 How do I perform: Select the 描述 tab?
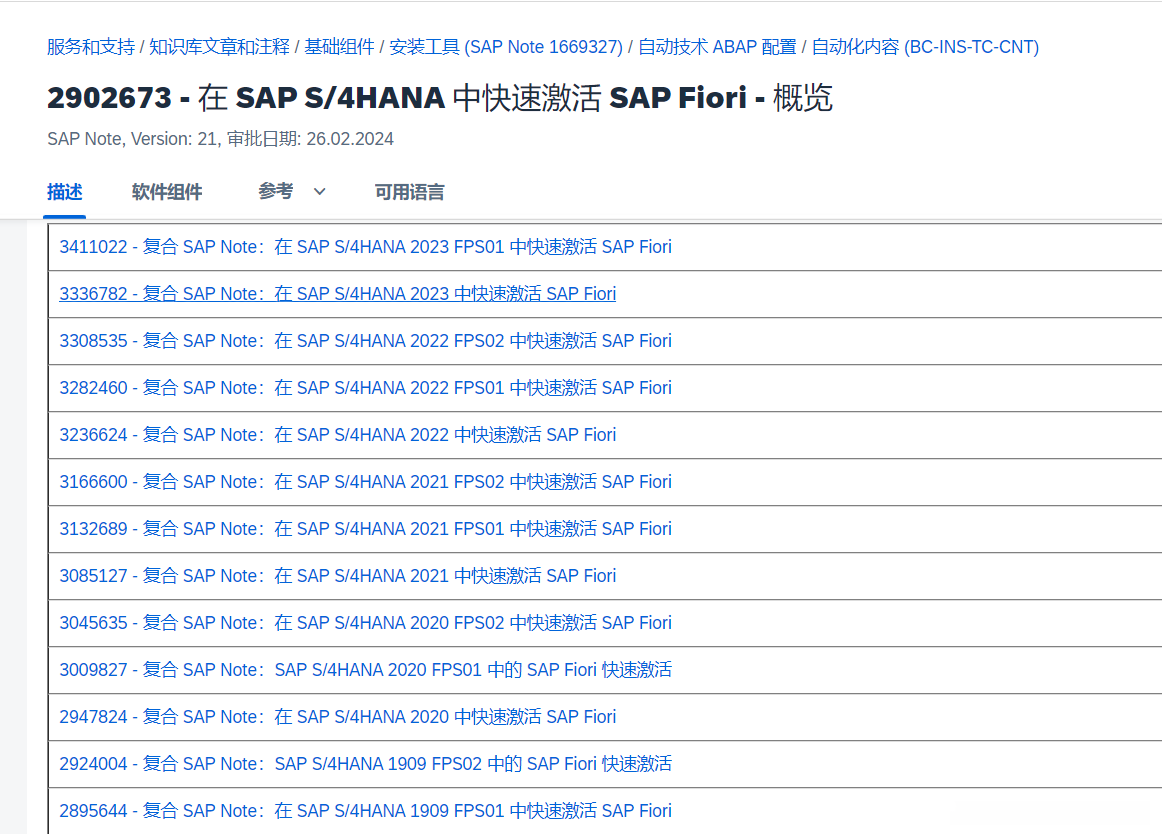(x=65, y=192)
